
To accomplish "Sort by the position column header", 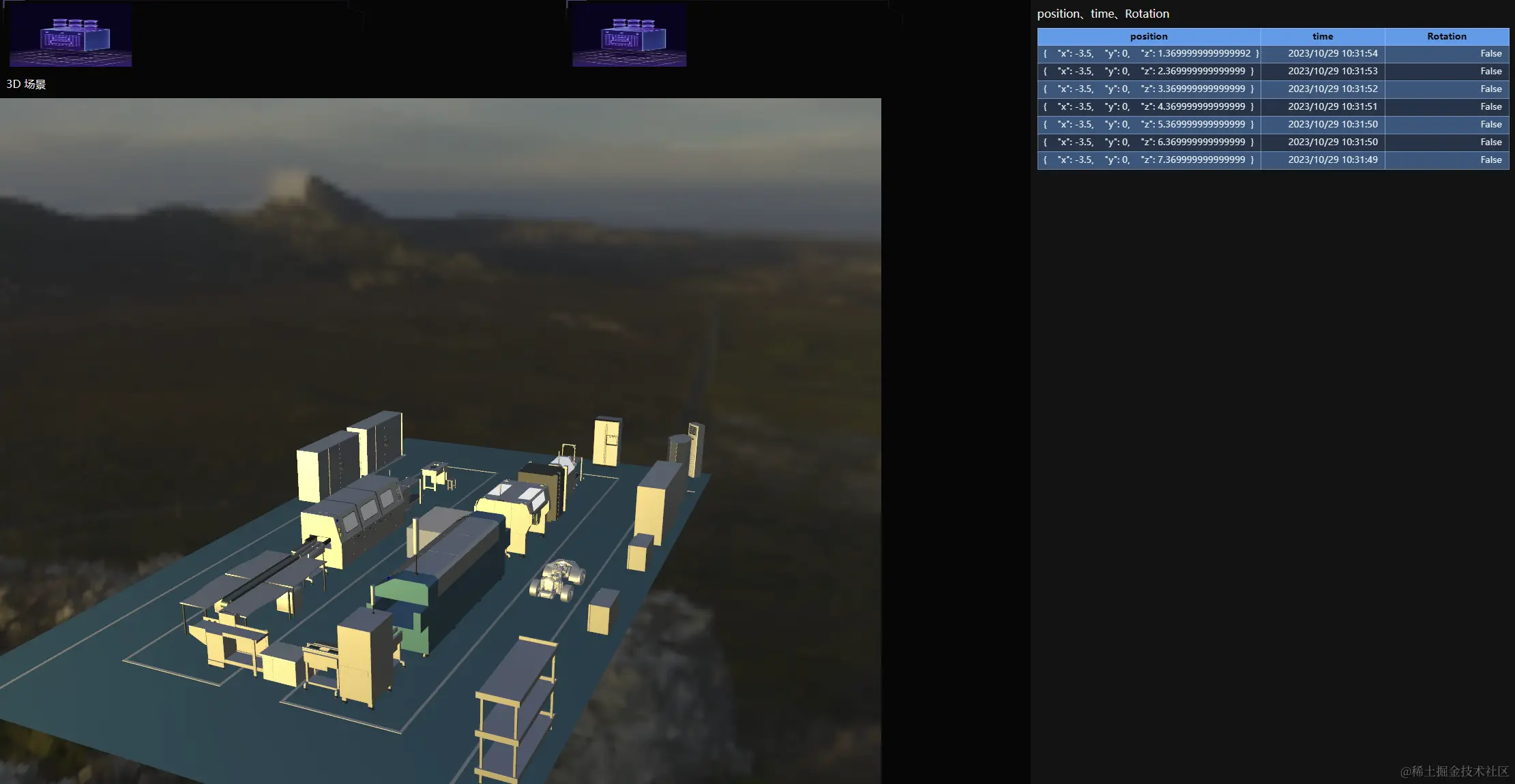I will 1148,36.
